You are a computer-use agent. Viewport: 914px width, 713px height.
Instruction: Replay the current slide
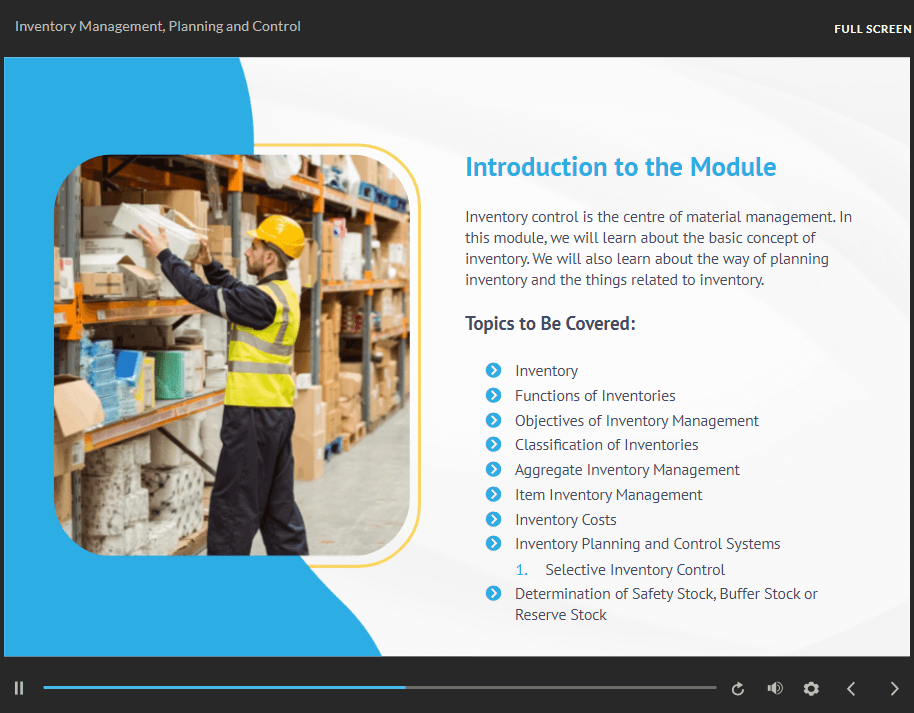pyautogui.click(x=737, y=689)
